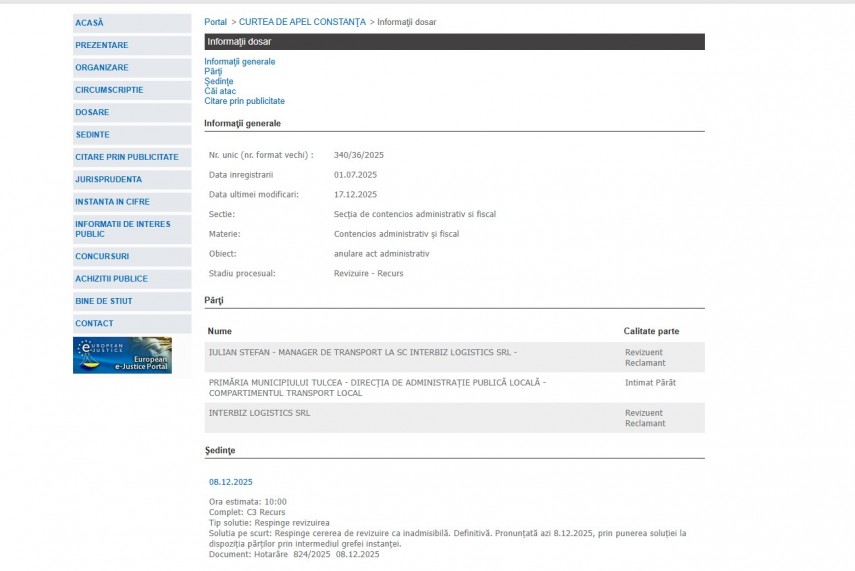Click the Citare prin publicitate anchor link
Screen dimensions: 855x571
click(x=244, y=101)
